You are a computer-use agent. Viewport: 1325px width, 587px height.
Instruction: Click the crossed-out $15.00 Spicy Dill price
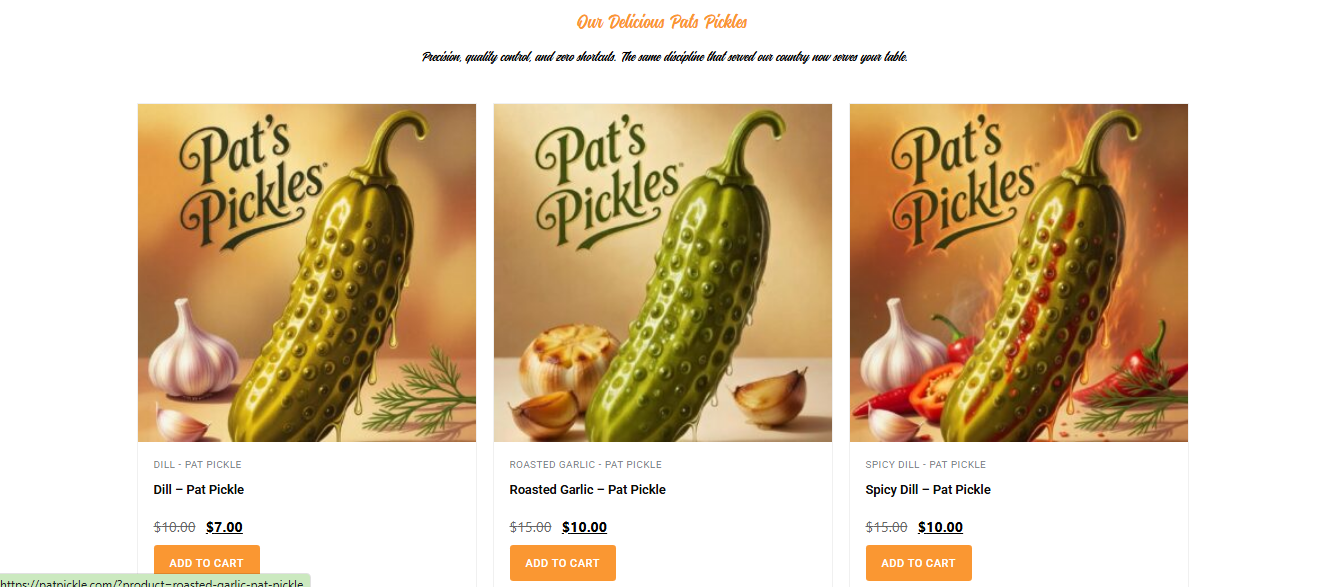coord(886,527)
